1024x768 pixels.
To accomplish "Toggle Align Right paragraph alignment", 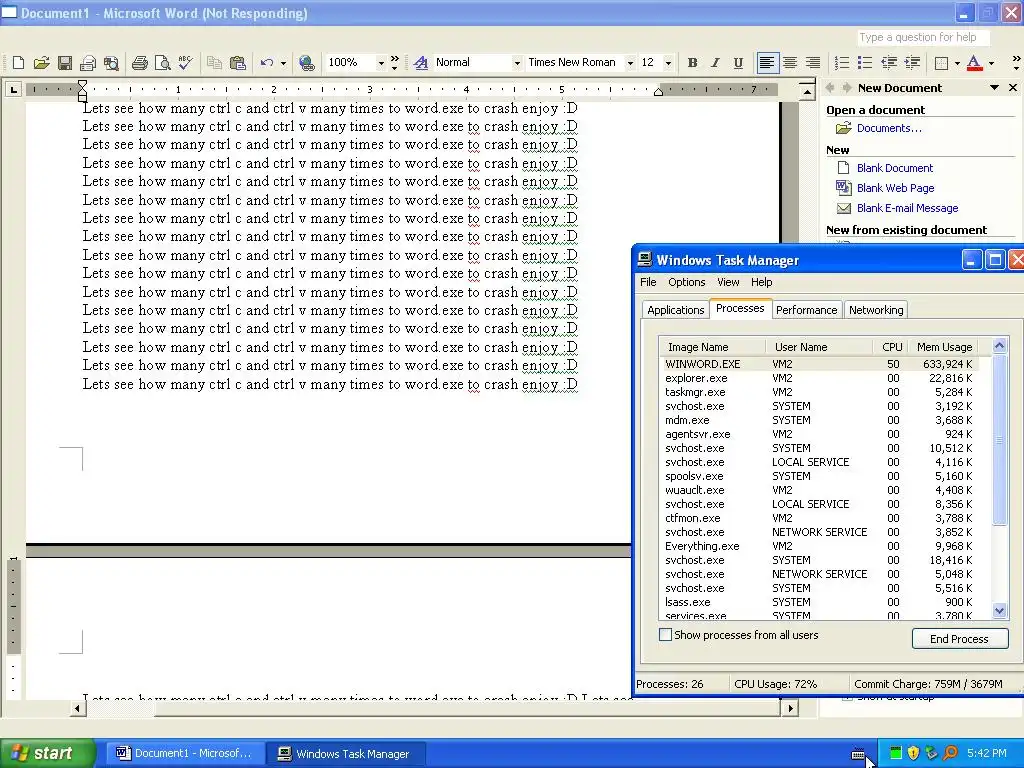I will click(813, 63).
